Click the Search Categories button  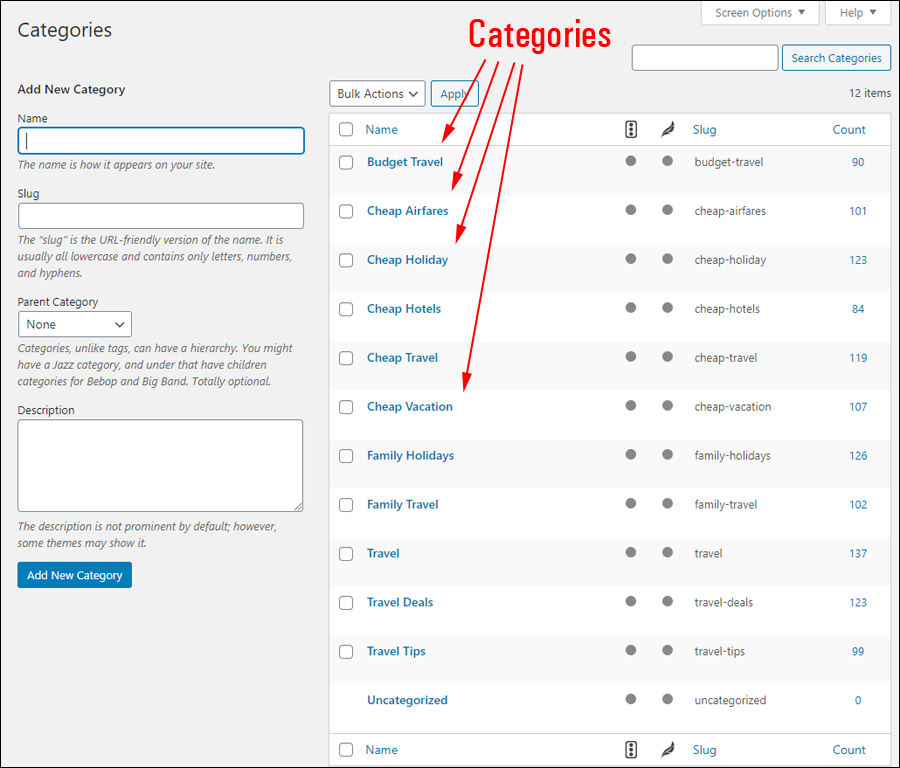836,58
